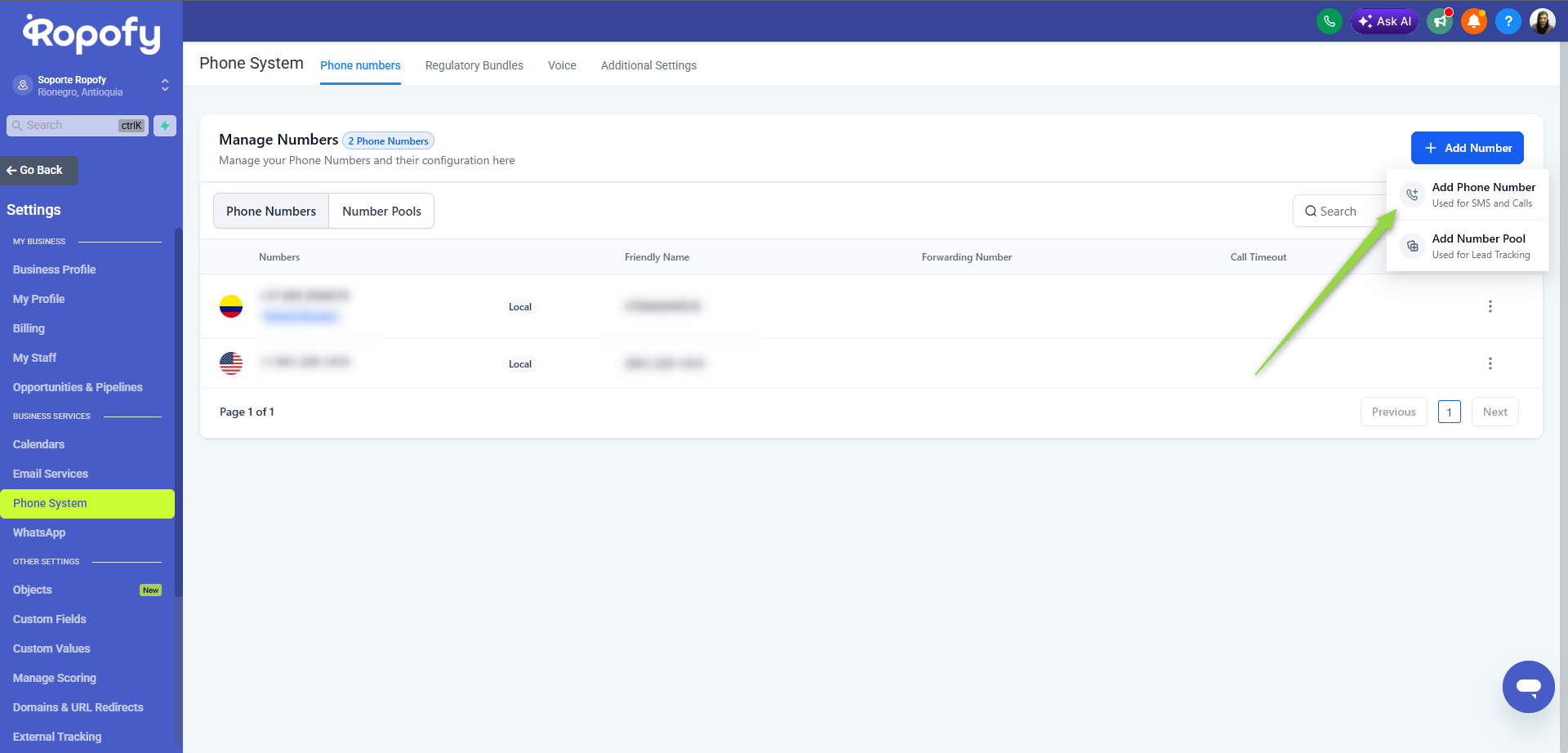Switch to the Regulatory Bundles tab
This screenshot has height=753, width=1568.
pos(474,65)
